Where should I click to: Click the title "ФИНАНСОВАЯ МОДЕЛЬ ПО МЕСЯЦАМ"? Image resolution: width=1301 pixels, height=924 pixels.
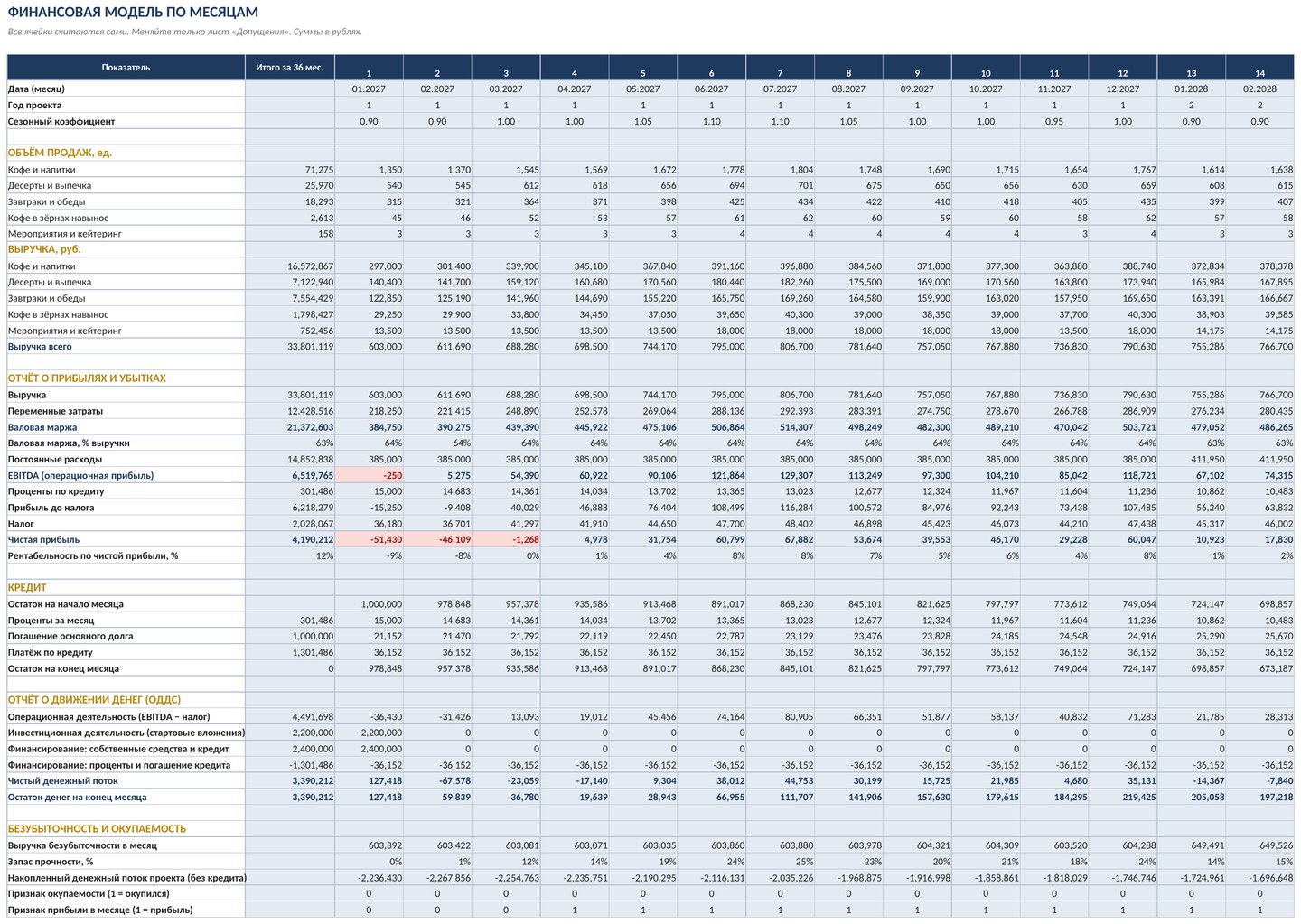[133, 13]
